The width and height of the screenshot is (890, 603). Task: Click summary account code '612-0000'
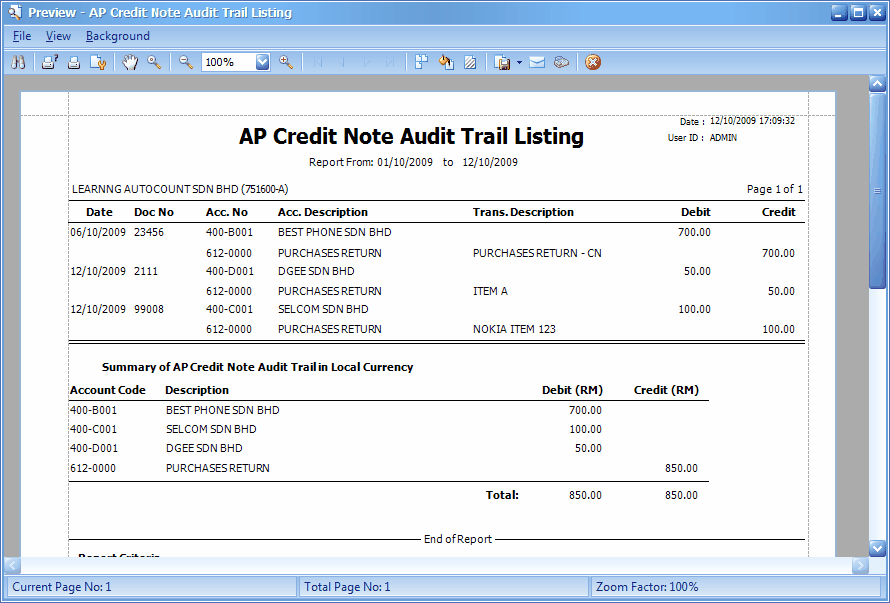tap(93, 468)
